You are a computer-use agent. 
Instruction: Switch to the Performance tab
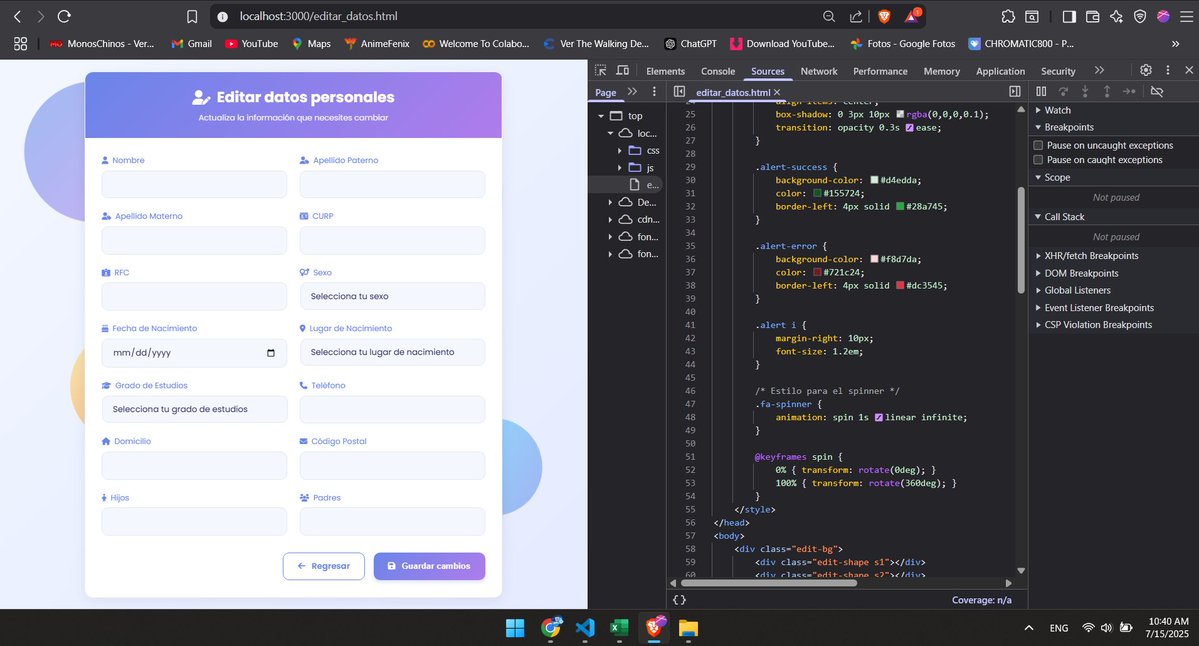point(880,71)
